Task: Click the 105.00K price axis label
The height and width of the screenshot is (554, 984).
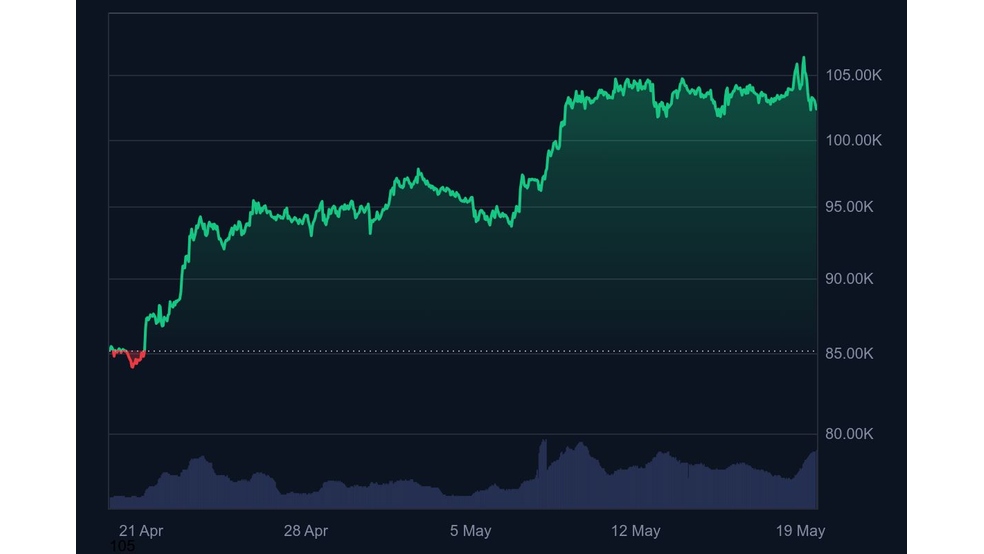Action: (853, 75)
